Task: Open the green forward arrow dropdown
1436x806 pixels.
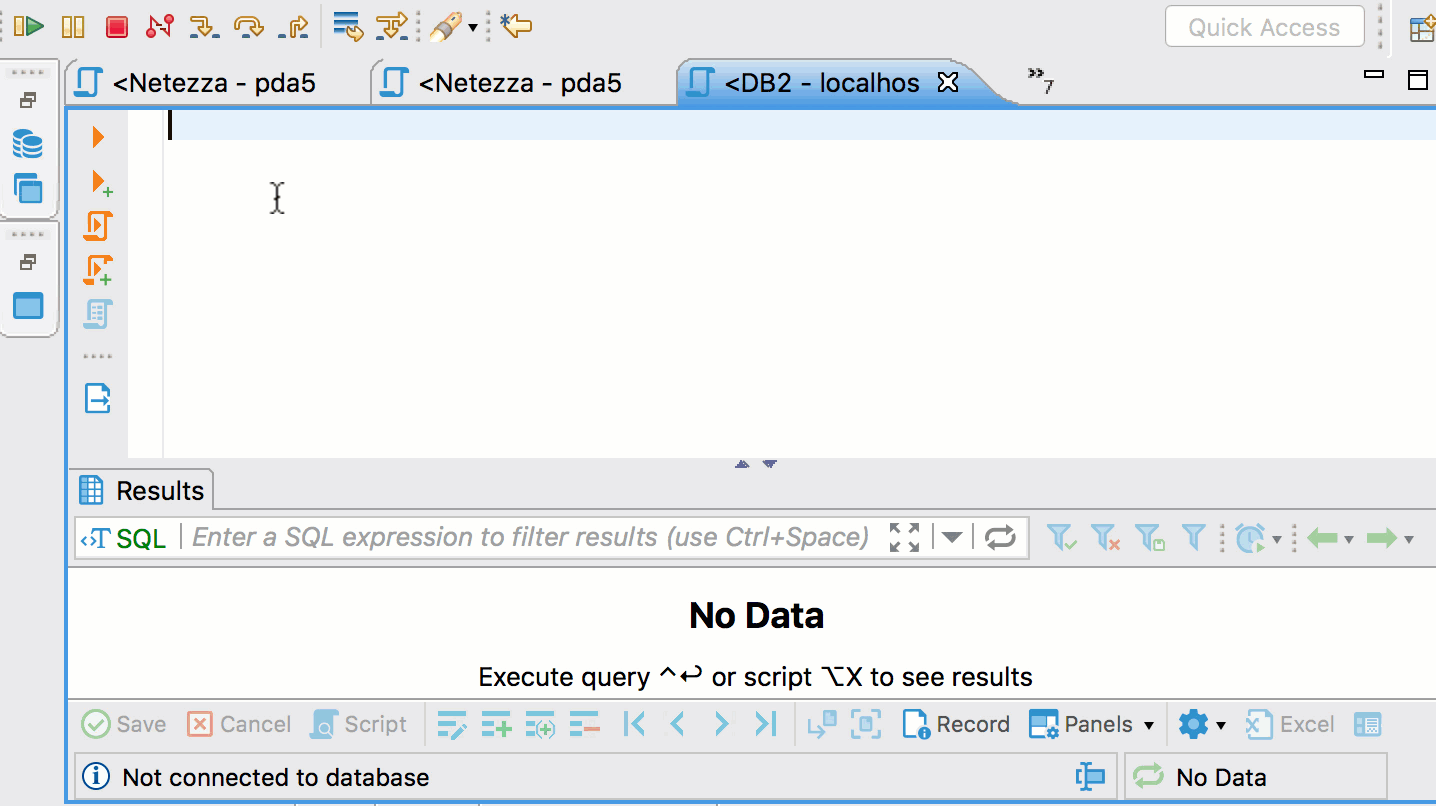Action: 1409,540
